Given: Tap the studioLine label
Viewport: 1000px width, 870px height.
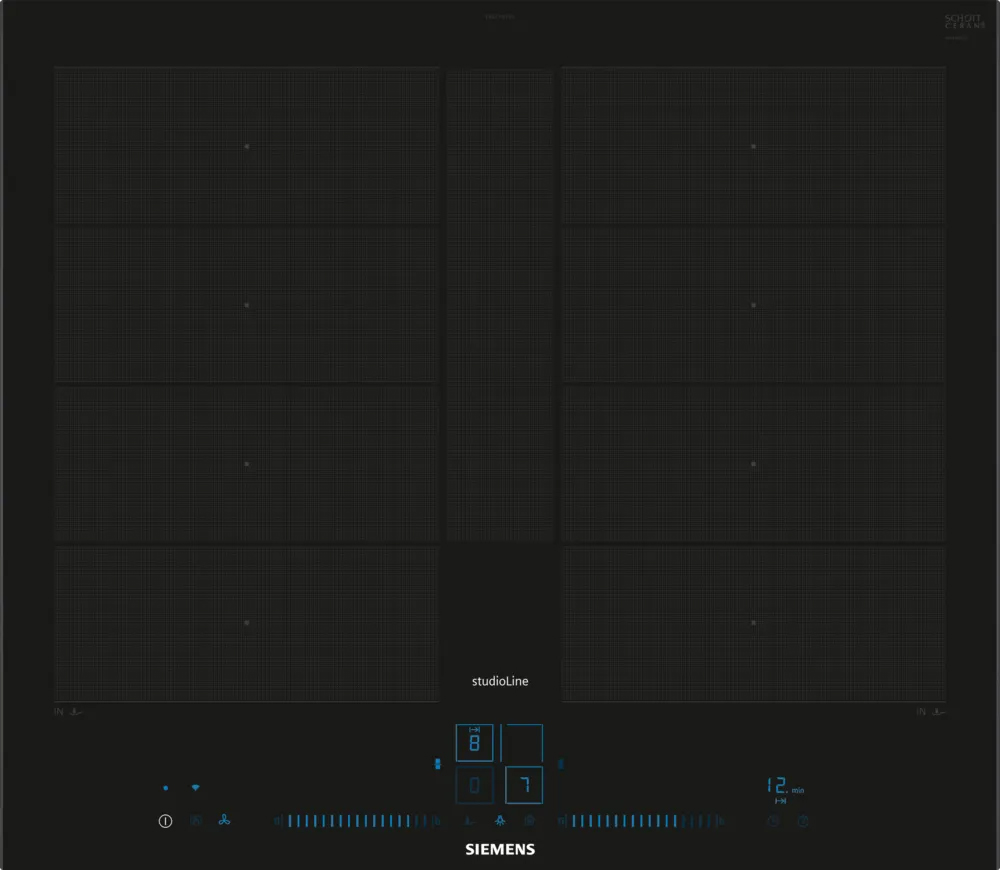Looking at the screenshot, I should point(500,681).
